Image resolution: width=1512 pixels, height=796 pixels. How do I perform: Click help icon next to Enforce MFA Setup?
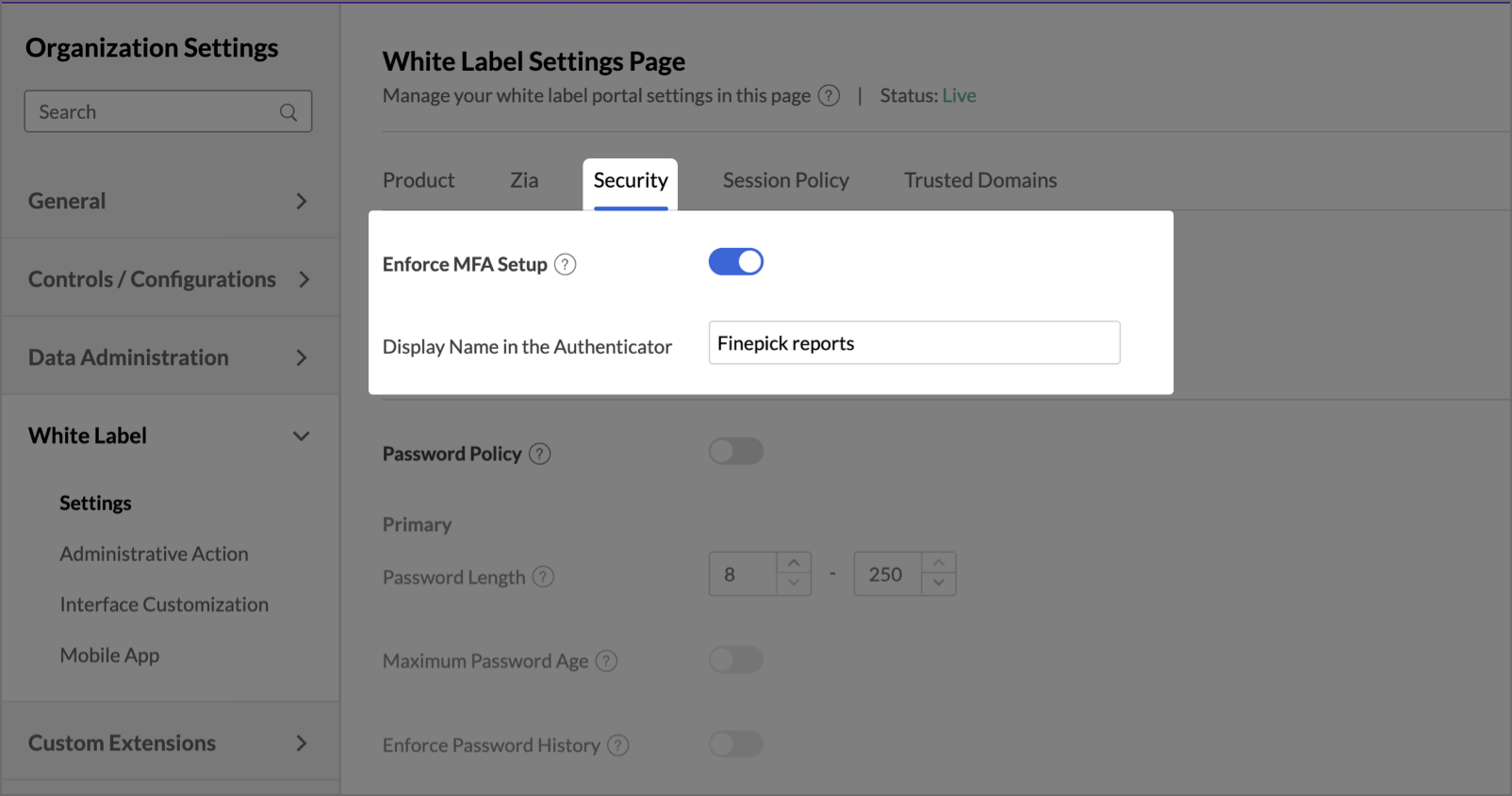tap(565, 265)
